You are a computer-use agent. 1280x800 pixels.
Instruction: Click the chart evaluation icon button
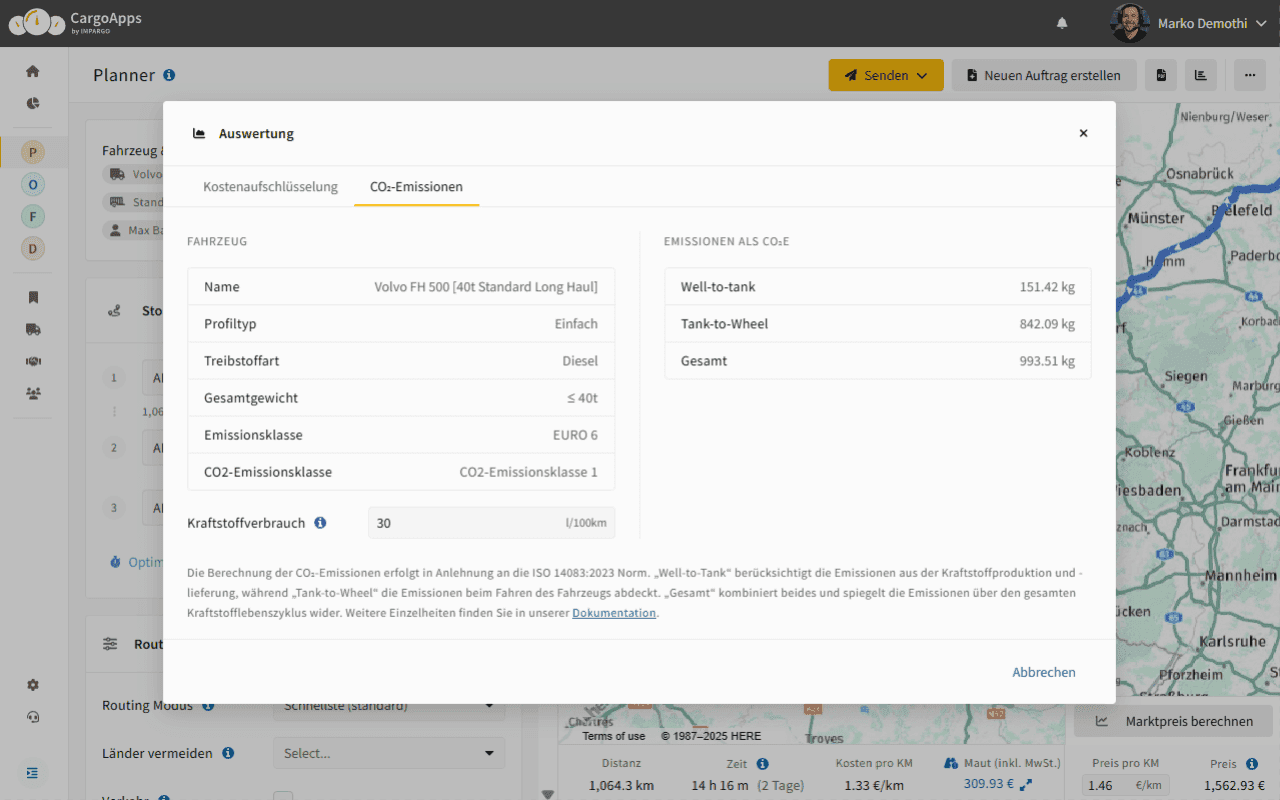tap(1201, 75)
